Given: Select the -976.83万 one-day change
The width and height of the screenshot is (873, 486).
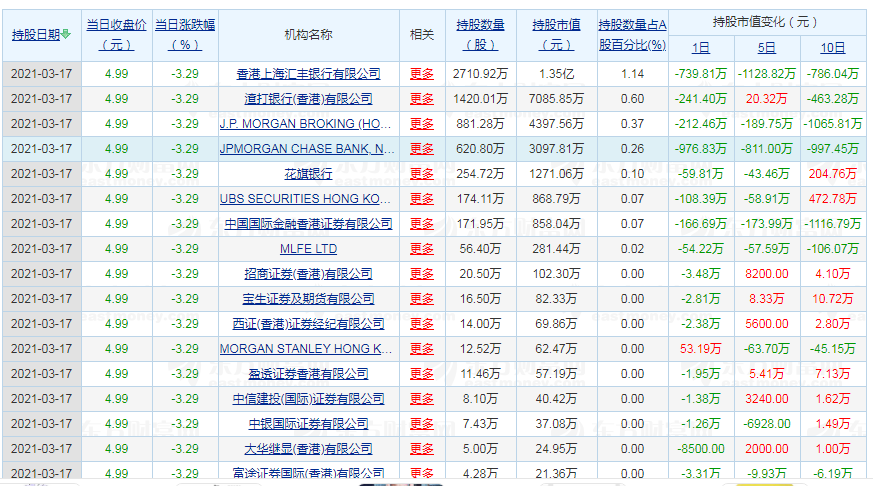Looking at the screenshot, I should pos(700,149).
